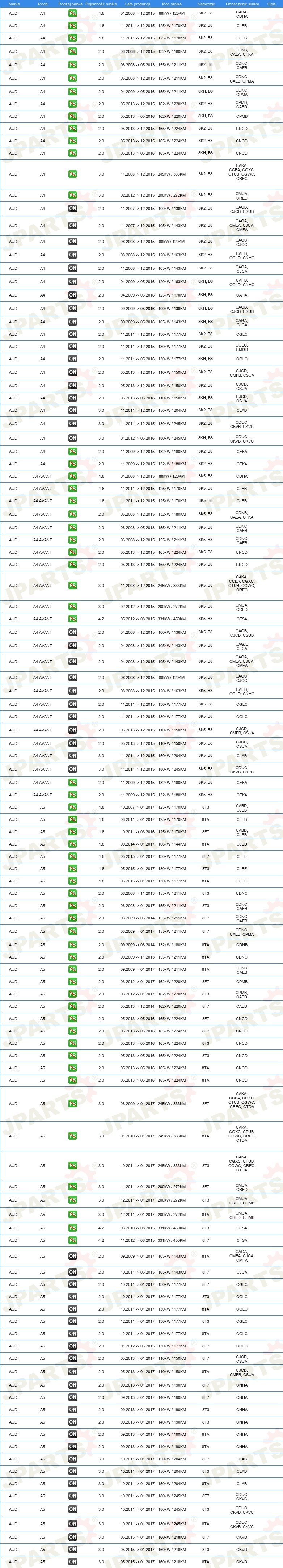Click petrol icon in A5 132kW CDNB row

72,945
